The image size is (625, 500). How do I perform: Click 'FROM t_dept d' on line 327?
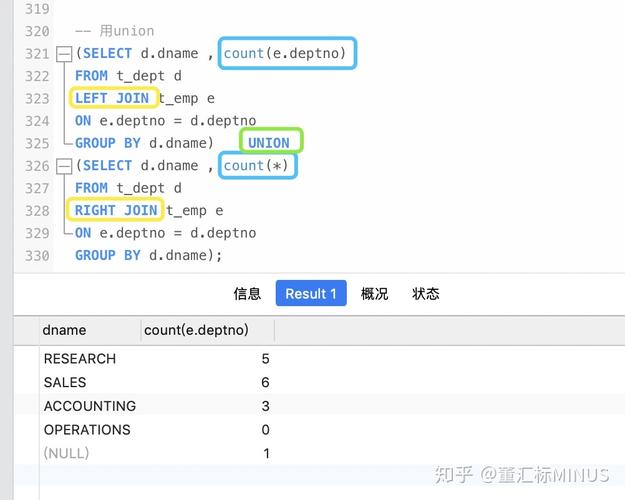coord(128,188)
